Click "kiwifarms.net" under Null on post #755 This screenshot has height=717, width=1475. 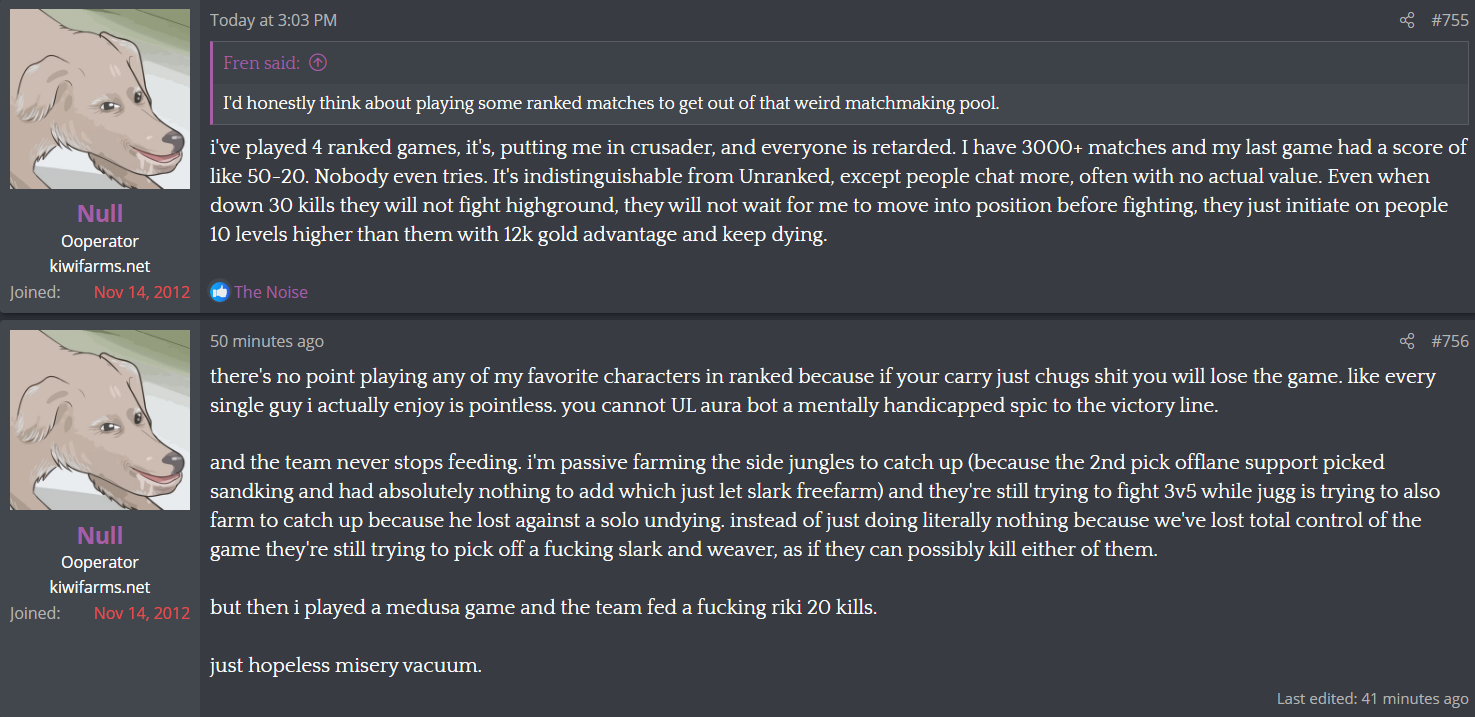tap(100, 266)
